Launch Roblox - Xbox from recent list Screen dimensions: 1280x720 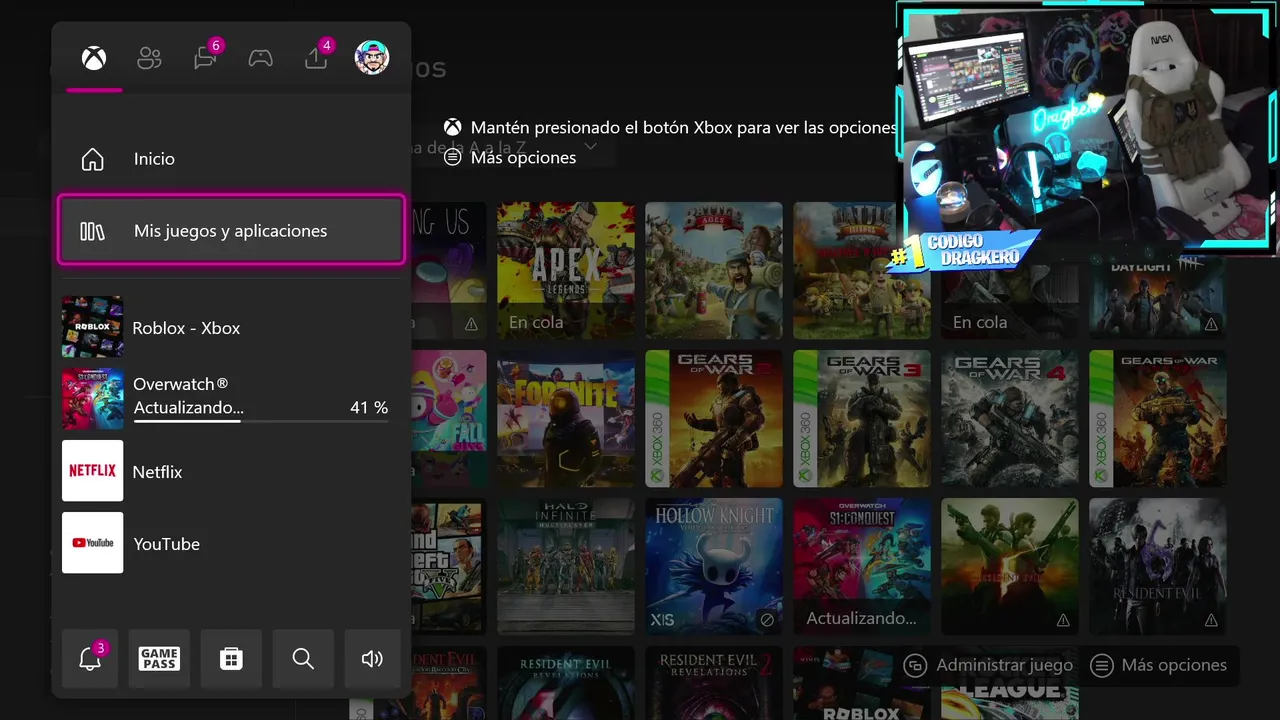pyautogui.click(x=231, y=327)
